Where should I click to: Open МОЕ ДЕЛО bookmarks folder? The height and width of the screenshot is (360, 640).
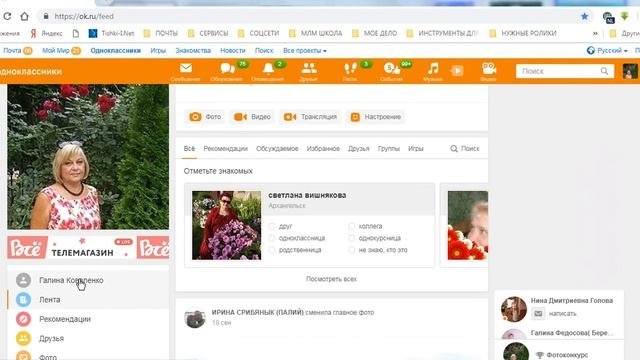[375, 33]
